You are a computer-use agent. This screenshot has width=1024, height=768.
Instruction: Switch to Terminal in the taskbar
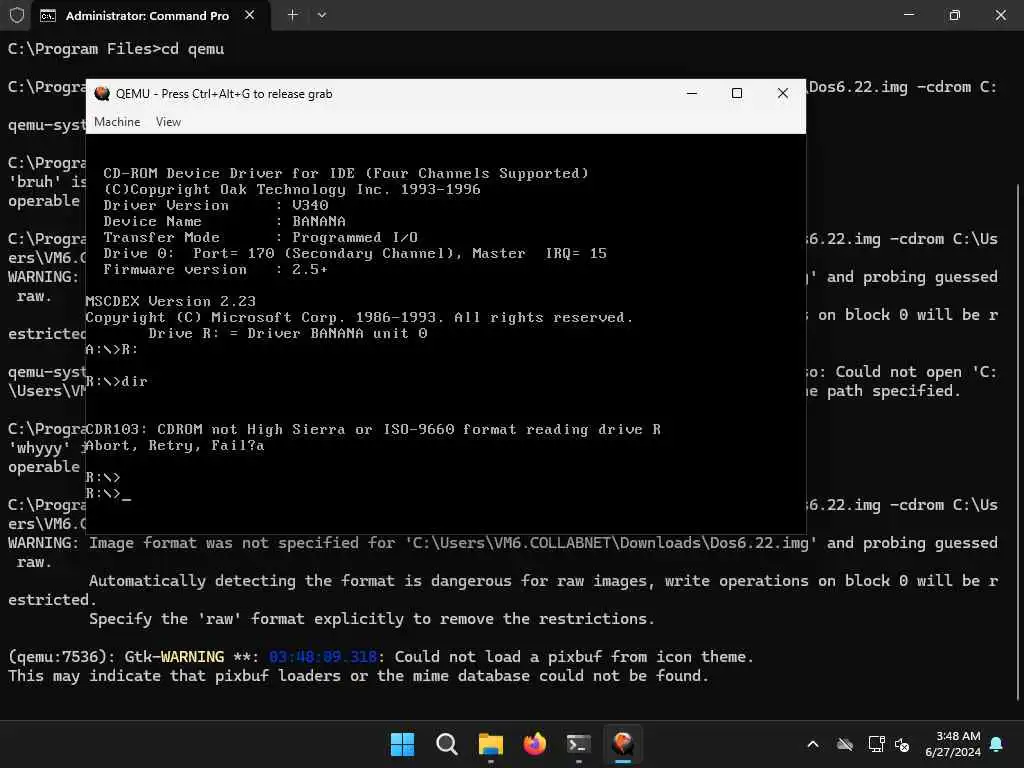pyautogui.click(x=579, y=744)
